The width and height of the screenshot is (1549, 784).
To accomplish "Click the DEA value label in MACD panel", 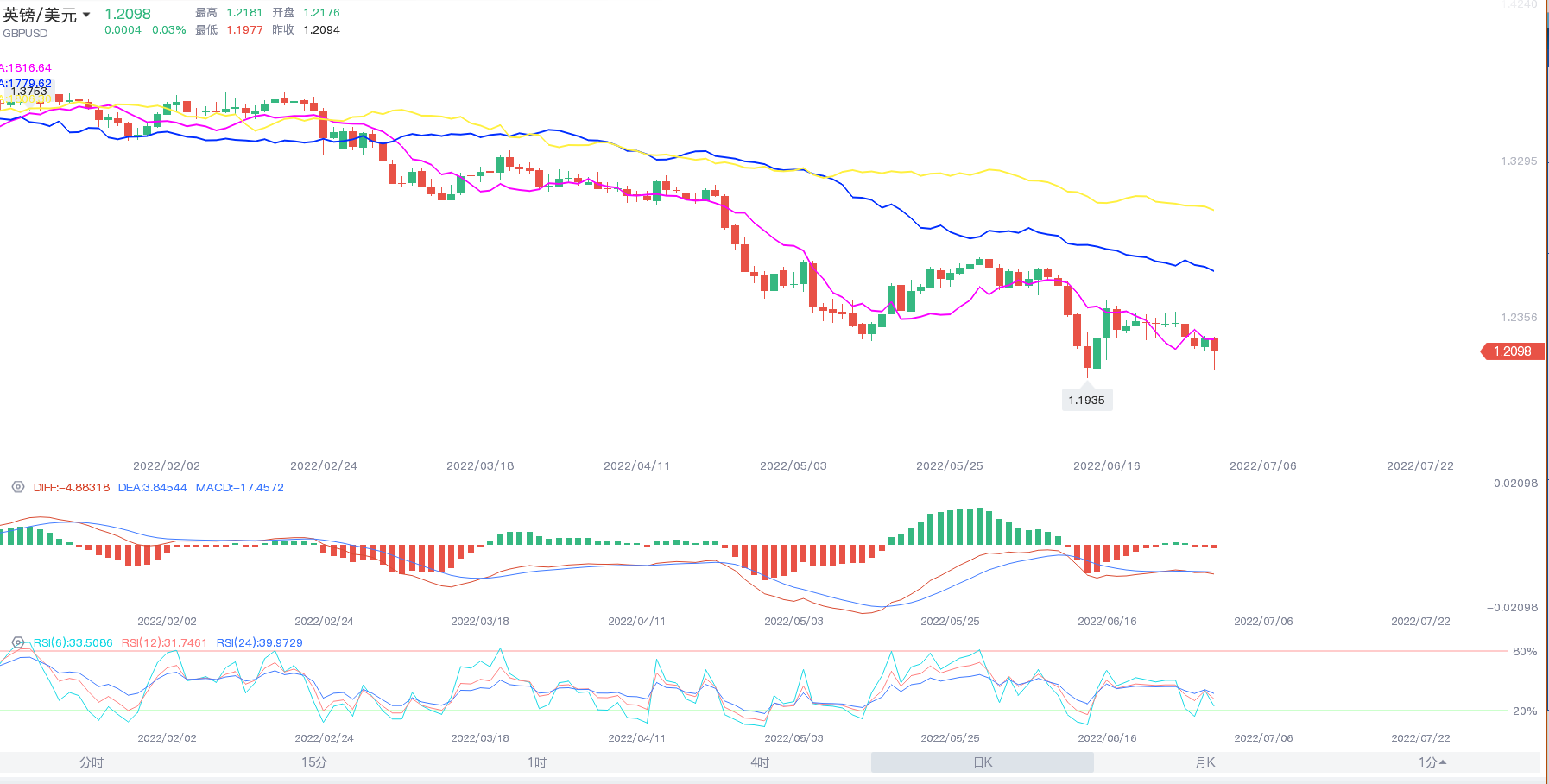I will [153, 487].
